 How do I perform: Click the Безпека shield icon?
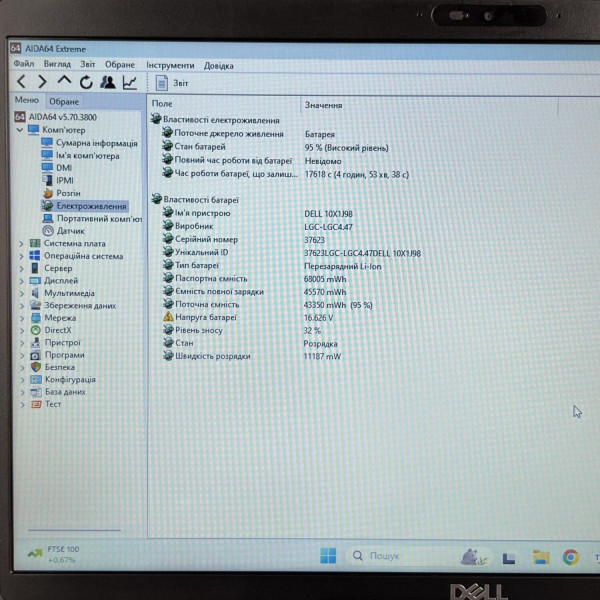(x=36, y=367)
